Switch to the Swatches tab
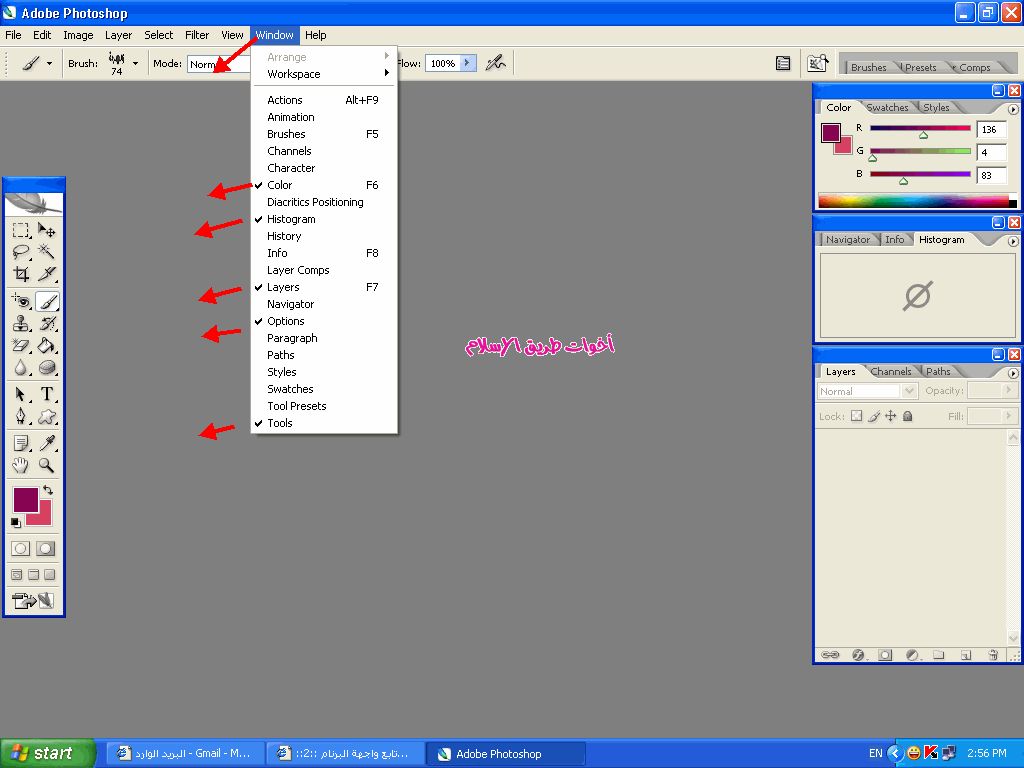The image size is (1024, 768). 887,108
